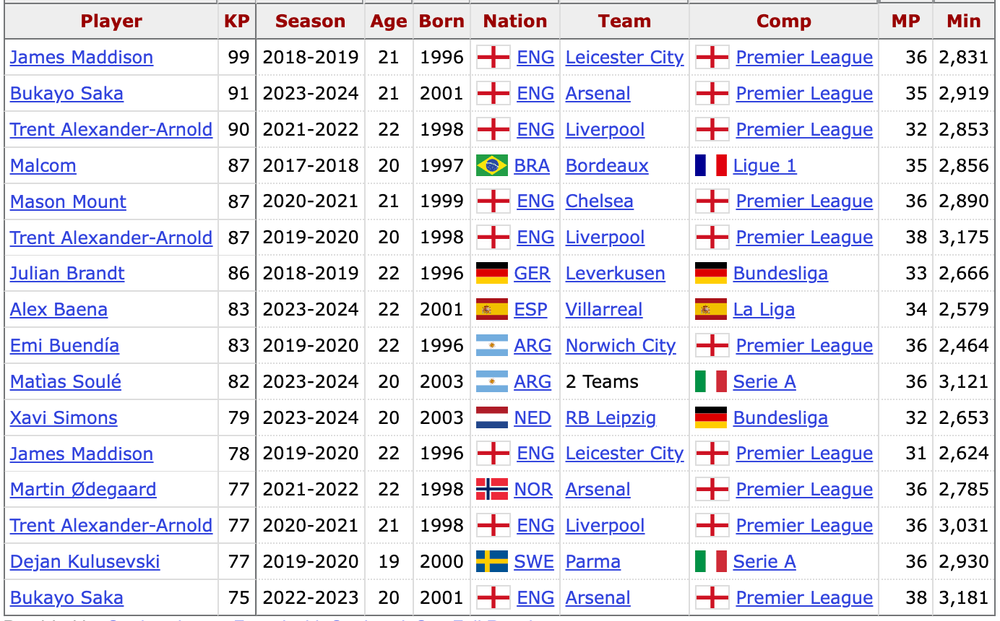Viewport: 1000px width, 621px height.
Task: Click Norway flag beside NOR link
Action: tap(492, 490)
